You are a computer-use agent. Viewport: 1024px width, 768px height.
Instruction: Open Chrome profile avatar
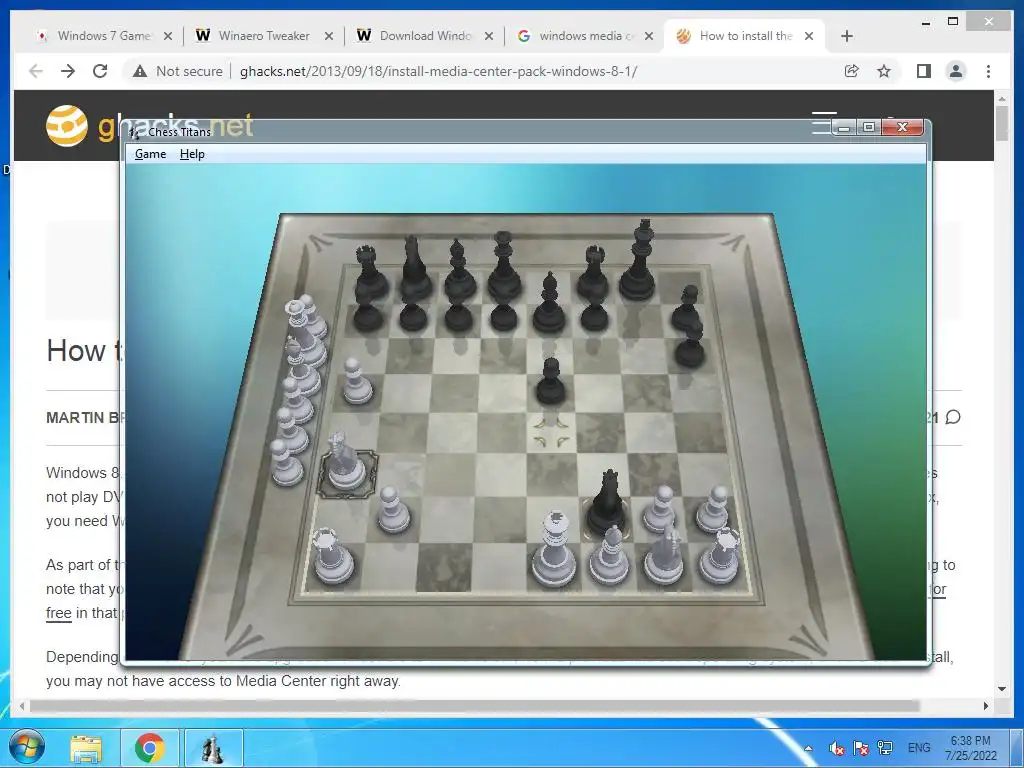(955, 71)
